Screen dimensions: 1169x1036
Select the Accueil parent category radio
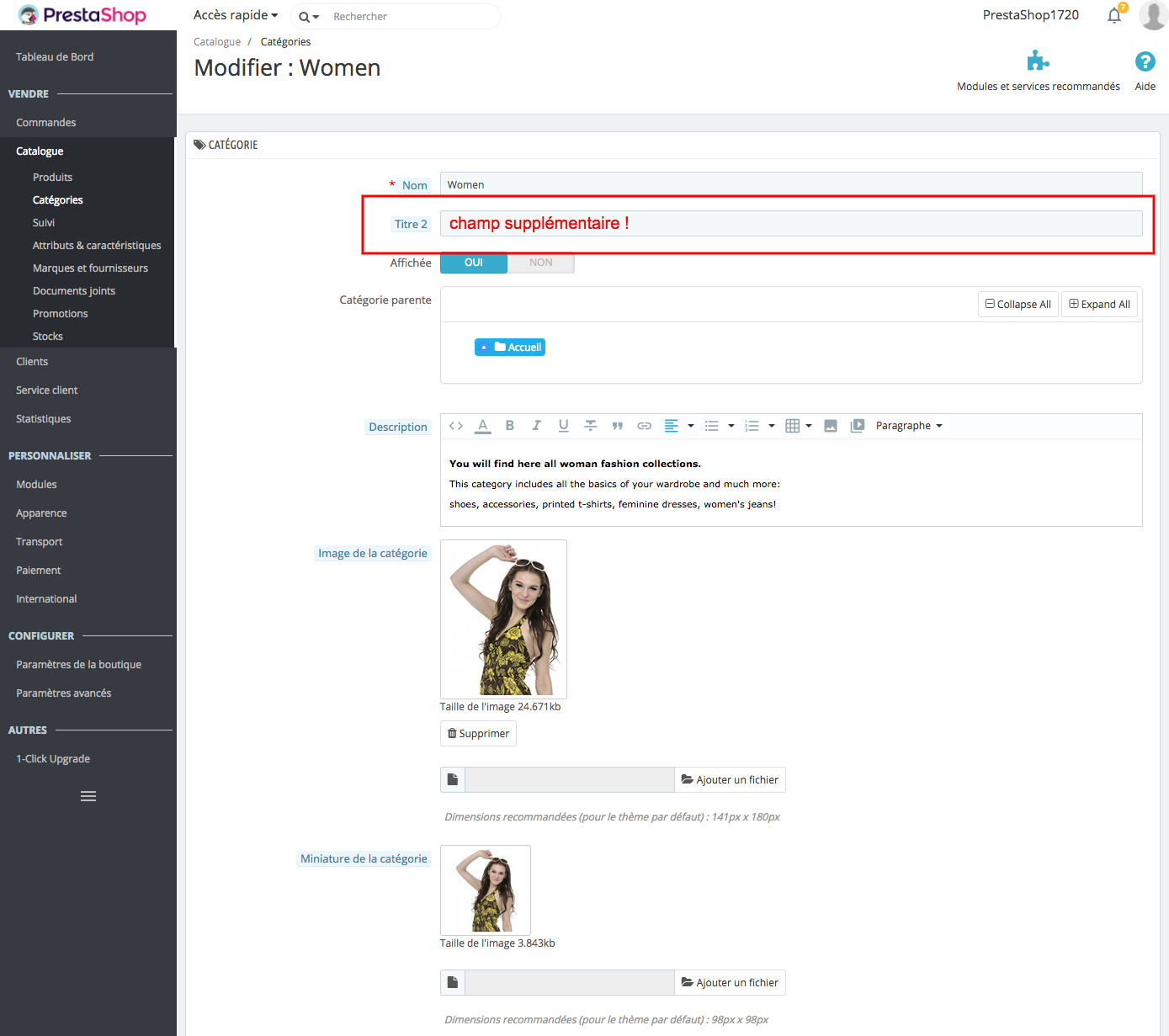484,348
